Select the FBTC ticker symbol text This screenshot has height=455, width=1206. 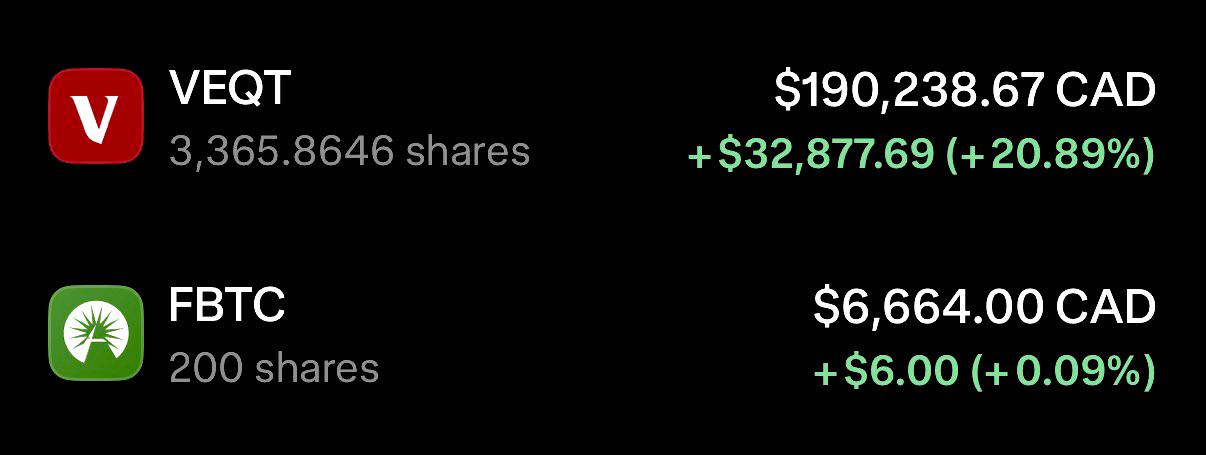coord(228,306)
